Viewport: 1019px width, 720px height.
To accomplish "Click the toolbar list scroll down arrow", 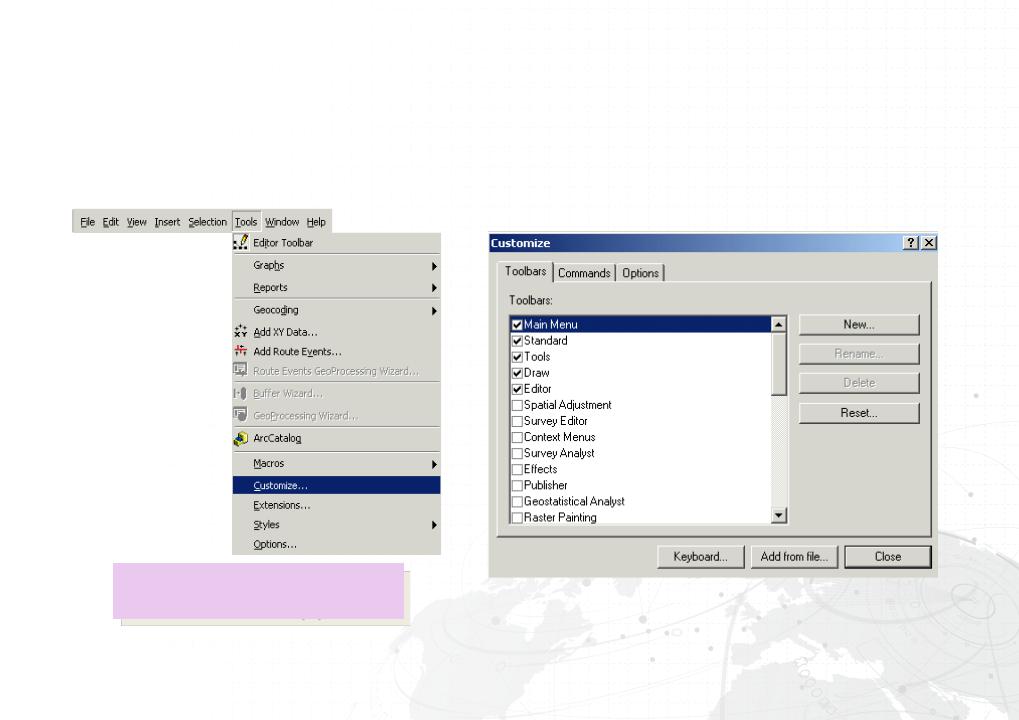I will coord(779,516).
